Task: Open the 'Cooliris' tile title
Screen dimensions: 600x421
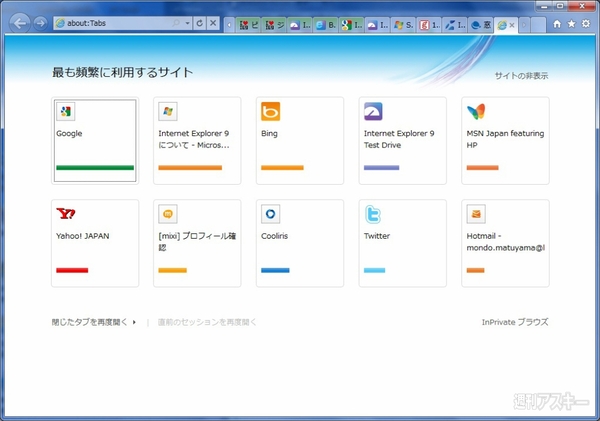Action: pos(274,236)
